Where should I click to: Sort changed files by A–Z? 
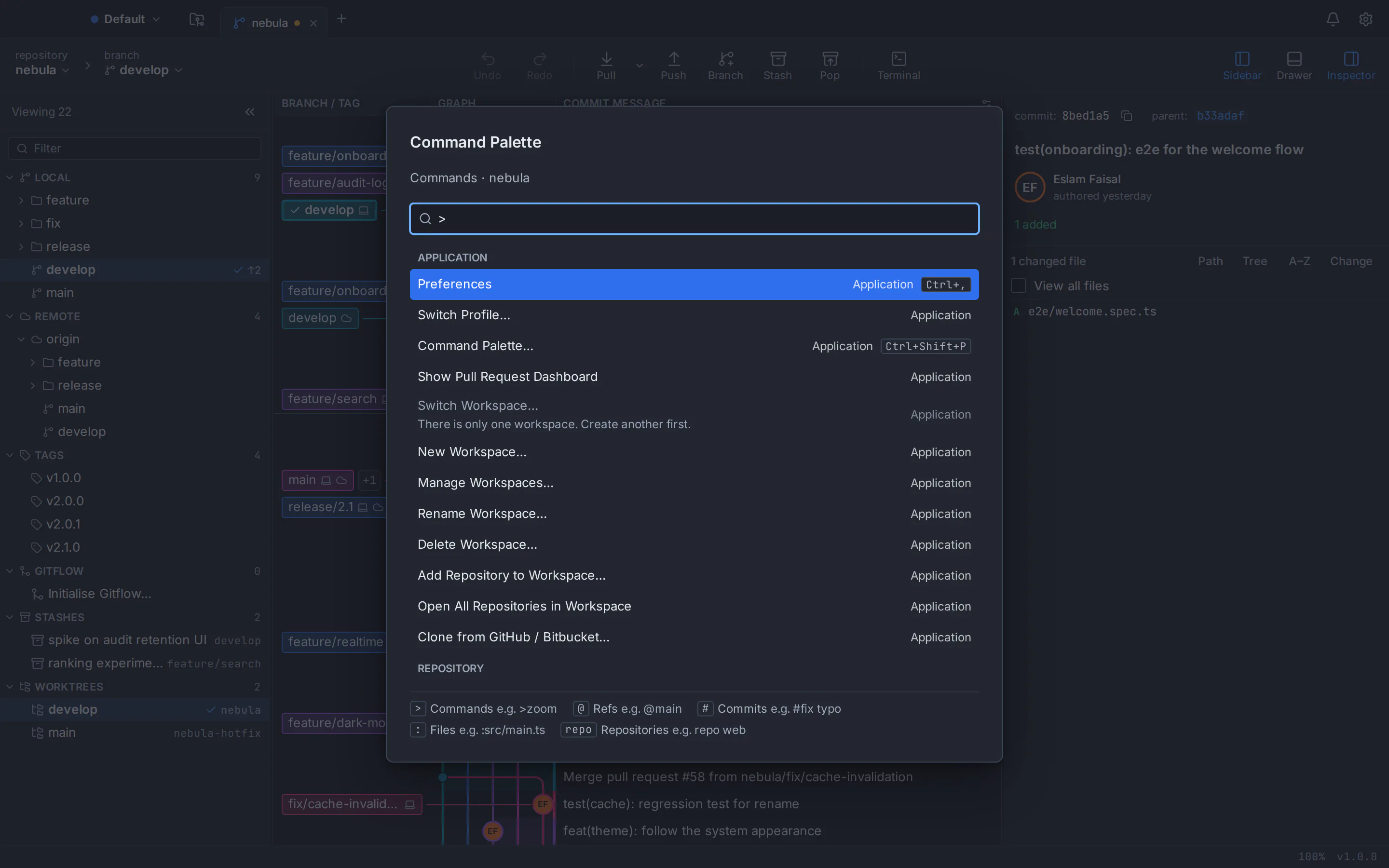1299,261
